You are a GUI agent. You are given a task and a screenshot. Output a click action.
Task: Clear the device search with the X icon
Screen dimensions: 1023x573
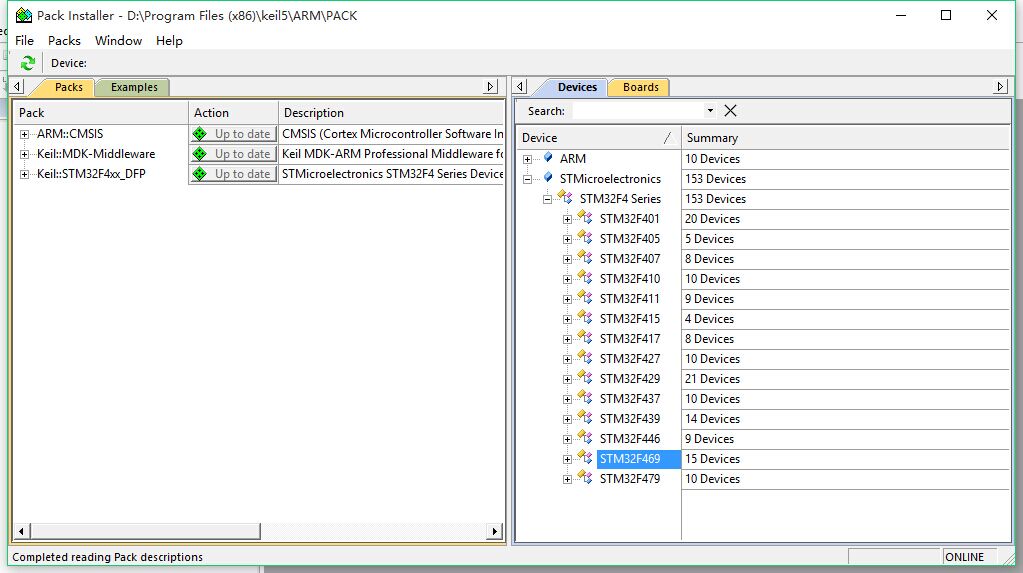(731, 111)
